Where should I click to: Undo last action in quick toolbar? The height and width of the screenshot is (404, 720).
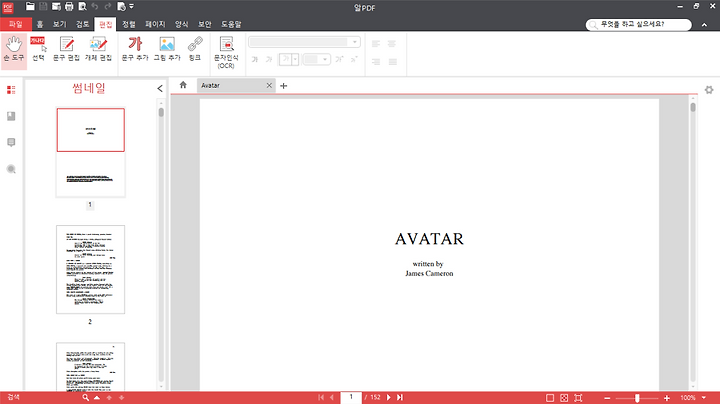tap(95, 6)
